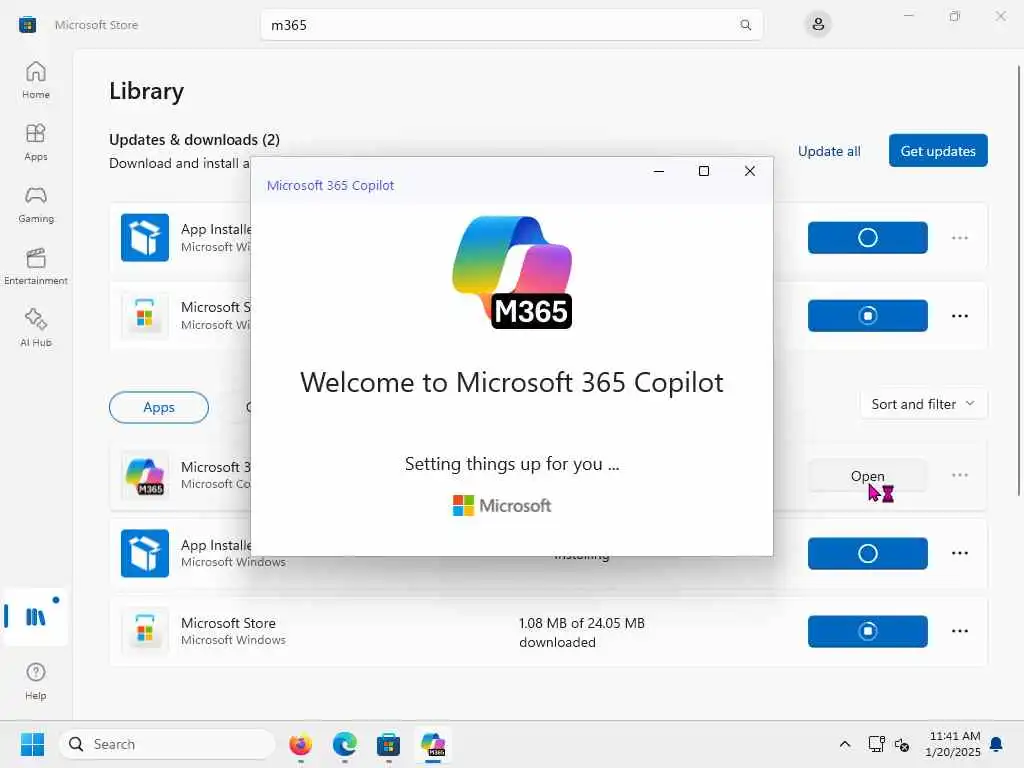Click the muted volume tray icon
This screenshot has height=768, width=1024.
pos(902,744)
